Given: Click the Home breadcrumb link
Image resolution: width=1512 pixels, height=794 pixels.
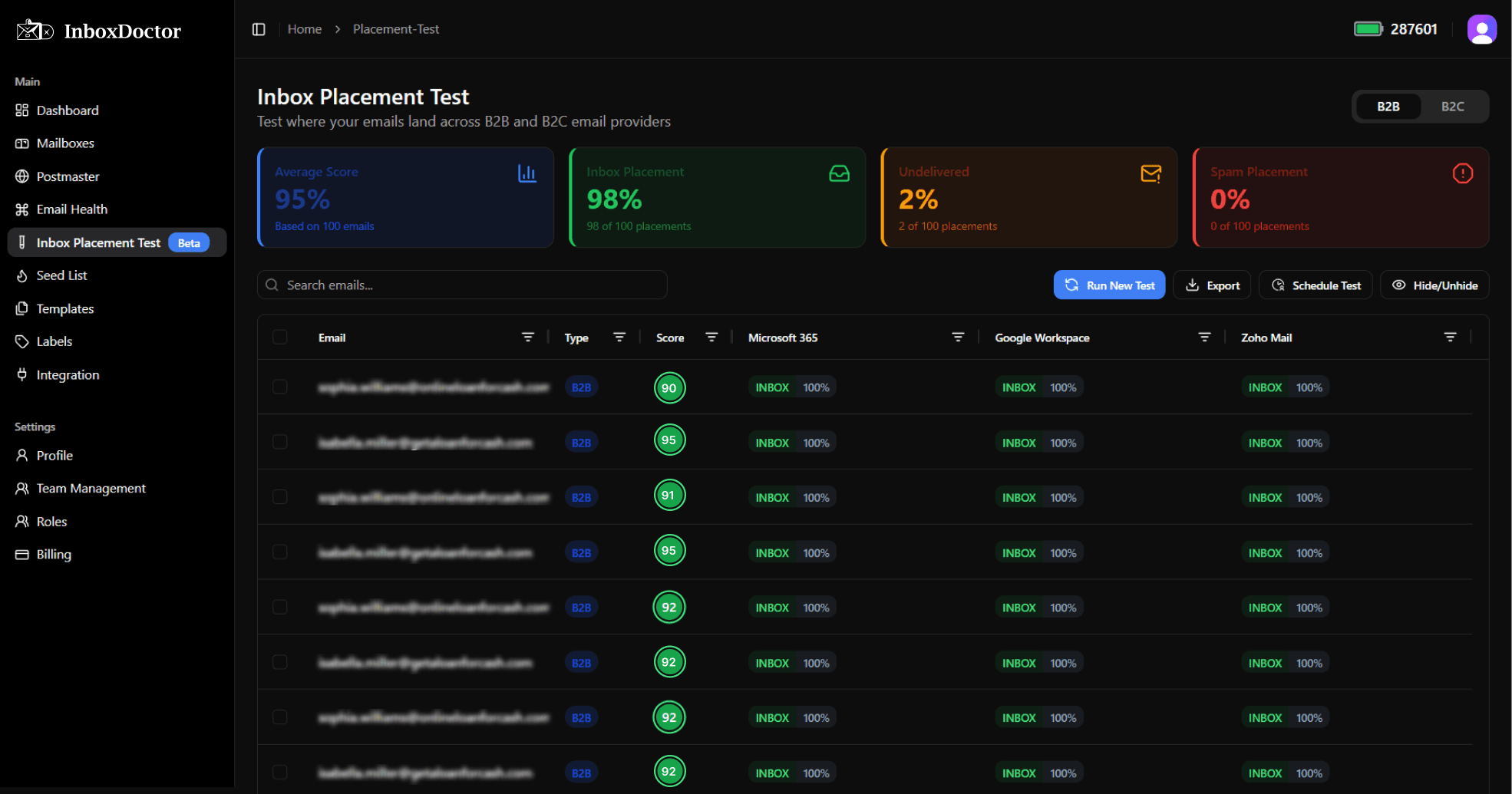Looking at the screenshot, I should point(304,29).
